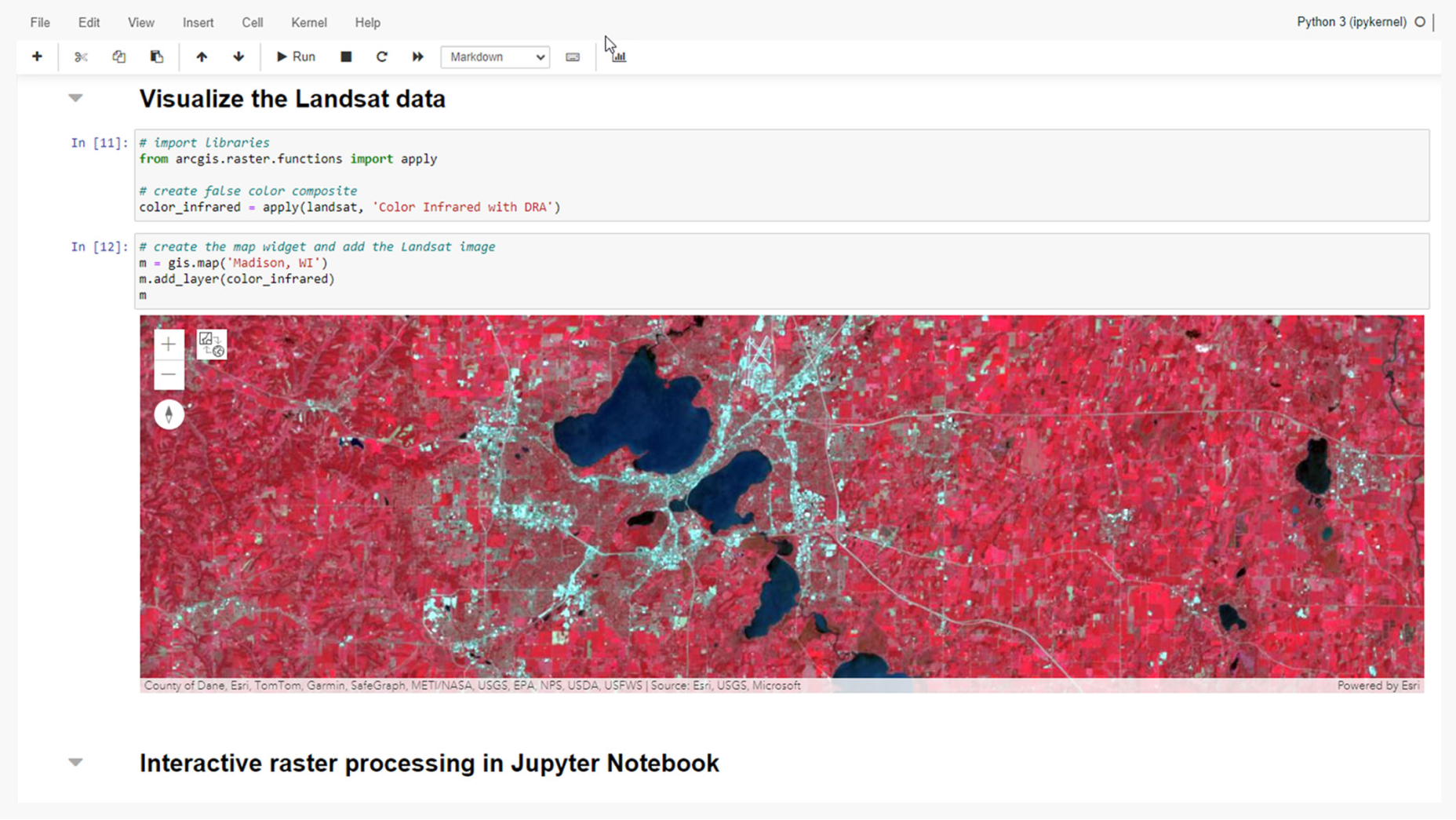
Task: Zoom in using the map plus control
Action: [x=169, y=344]
